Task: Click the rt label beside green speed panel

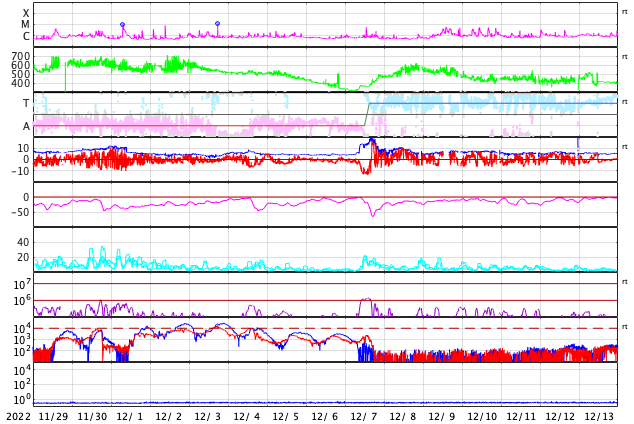Action: tap(625, 57)
